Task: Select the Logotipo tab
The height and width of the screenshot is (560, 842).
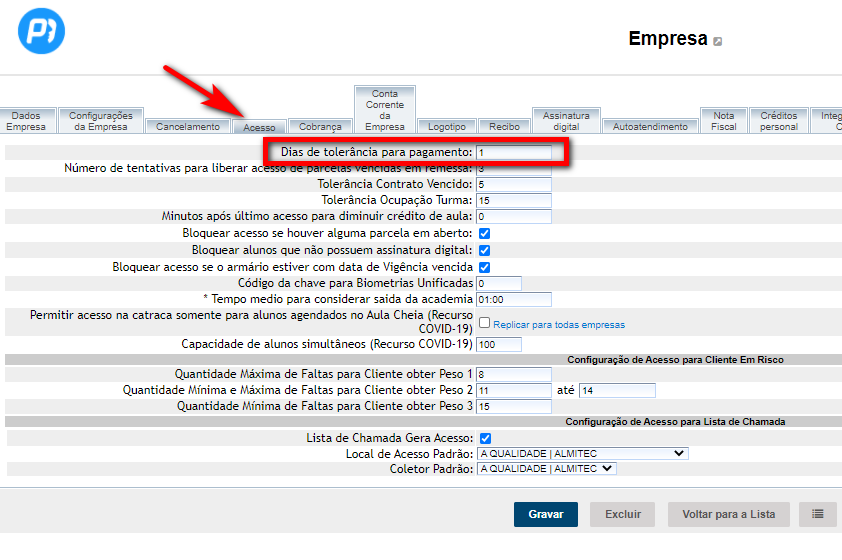Action: [446, 127]
